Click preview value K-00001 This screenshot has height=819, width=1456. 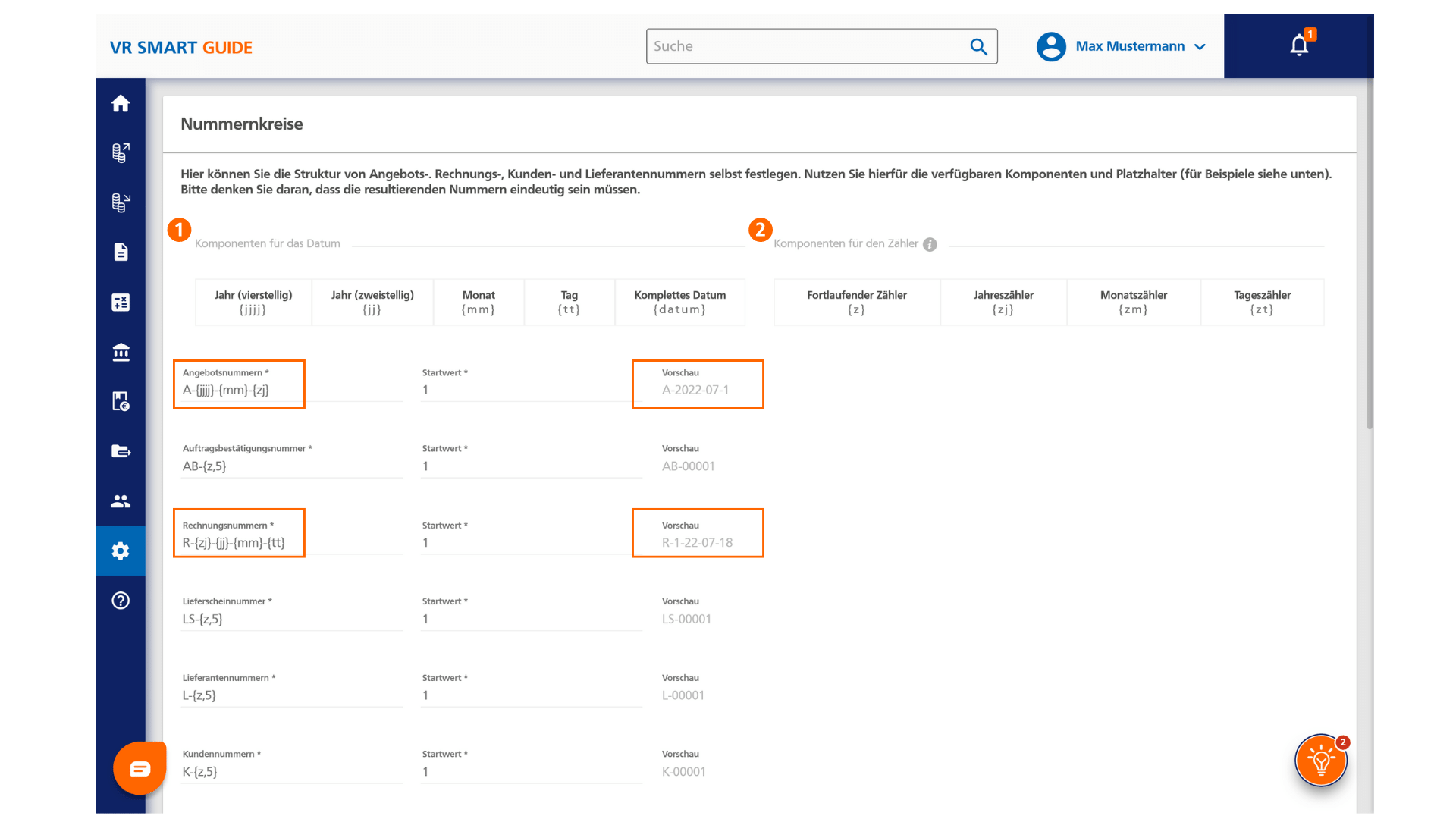(x=684, y=772)
